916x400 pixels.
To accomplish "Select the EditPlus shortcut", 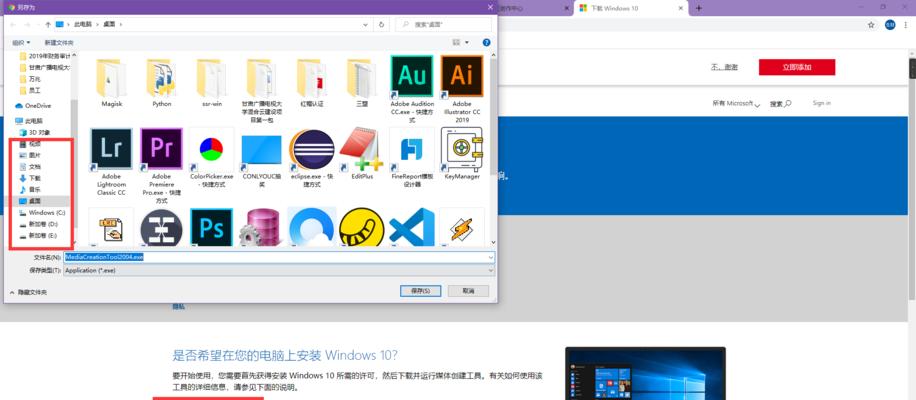I will [362, 153].
